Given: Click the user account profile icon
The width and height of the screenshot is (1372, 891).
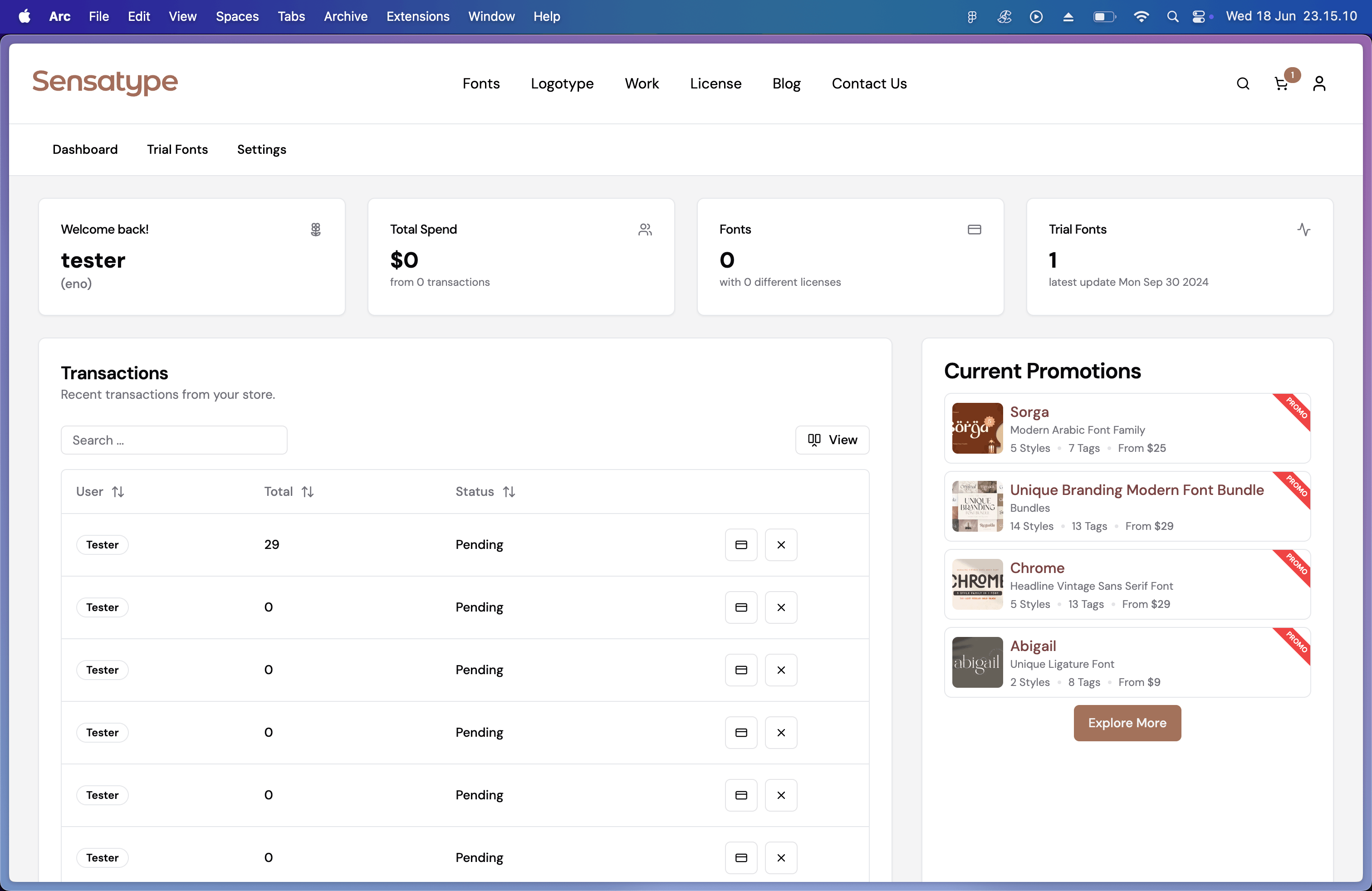Looking at the screenshot, I should click(1319, 83).
